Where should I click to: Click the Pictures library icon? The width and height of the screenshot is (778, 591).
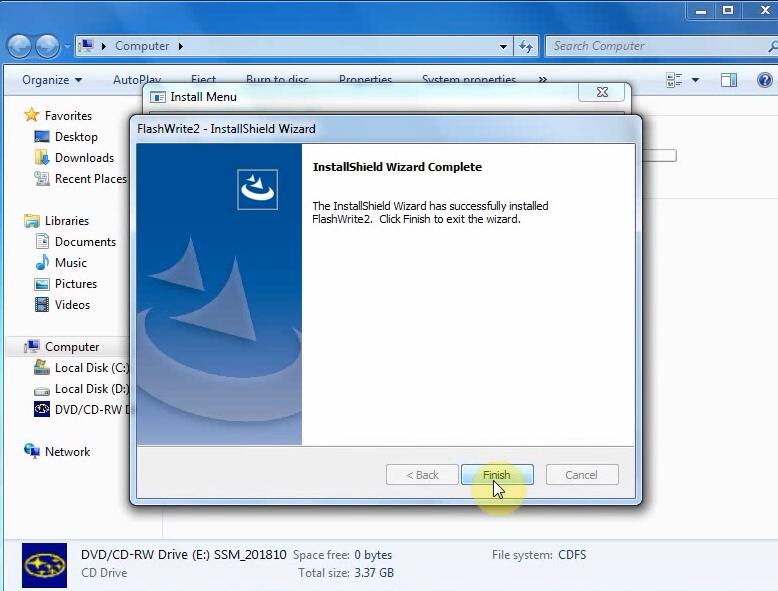tap(42, 284)
